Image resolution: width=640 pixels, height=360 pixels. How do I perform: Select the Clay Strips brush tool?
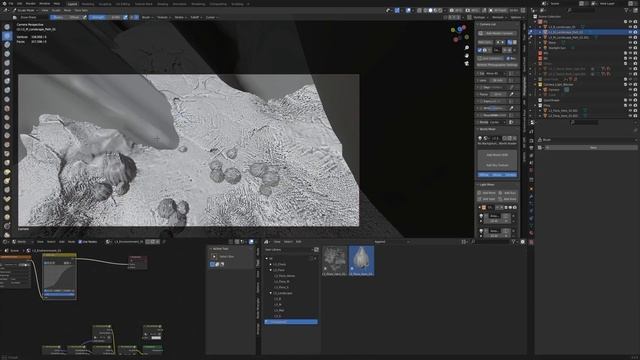(x=7, y=54)
